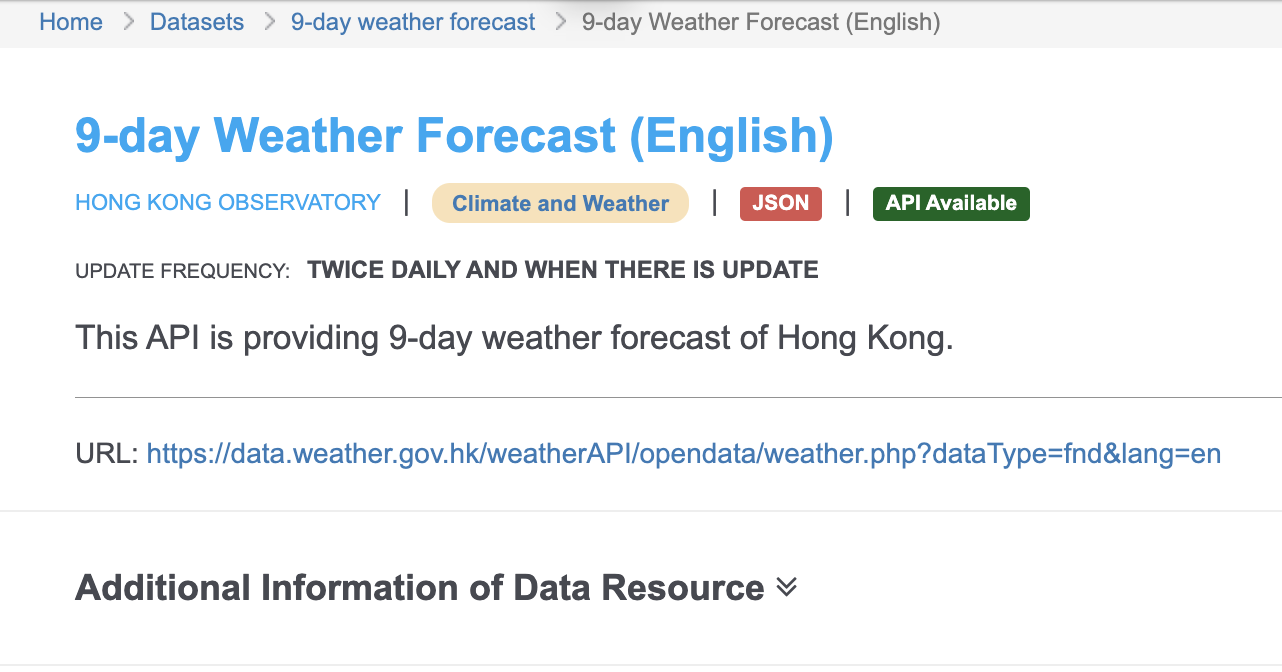Image resolution: width=1282 pixels, height=672 pixels.
Task: Click the large blue page title heading
Action: point(454,136)
